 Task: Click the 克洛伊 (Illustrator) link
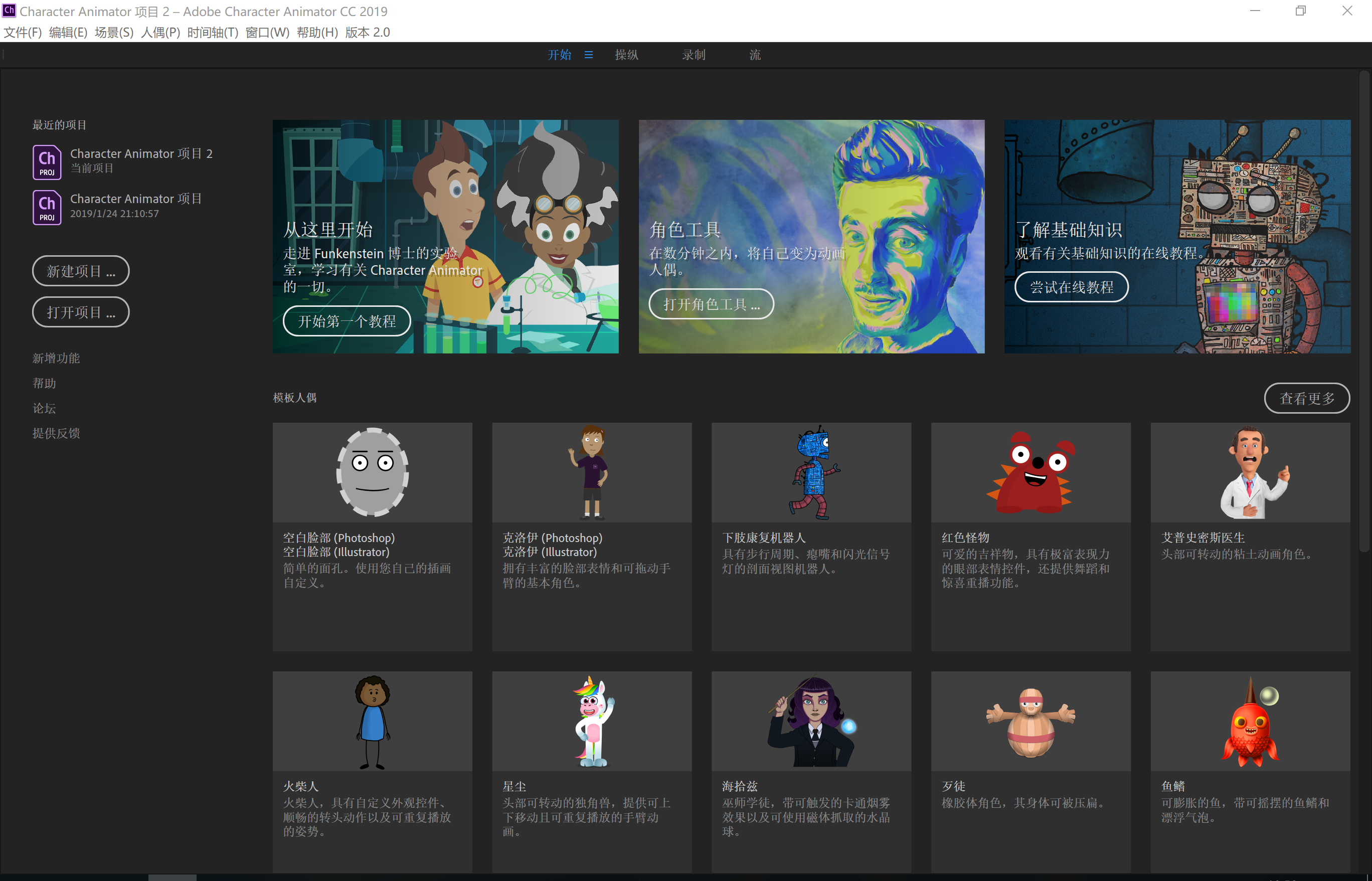tap(549, 552)
